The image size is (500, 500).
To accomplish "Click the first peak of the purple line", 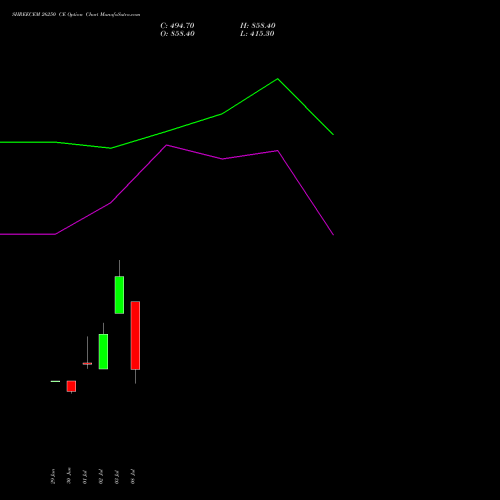I will click(x=166, y=145).
